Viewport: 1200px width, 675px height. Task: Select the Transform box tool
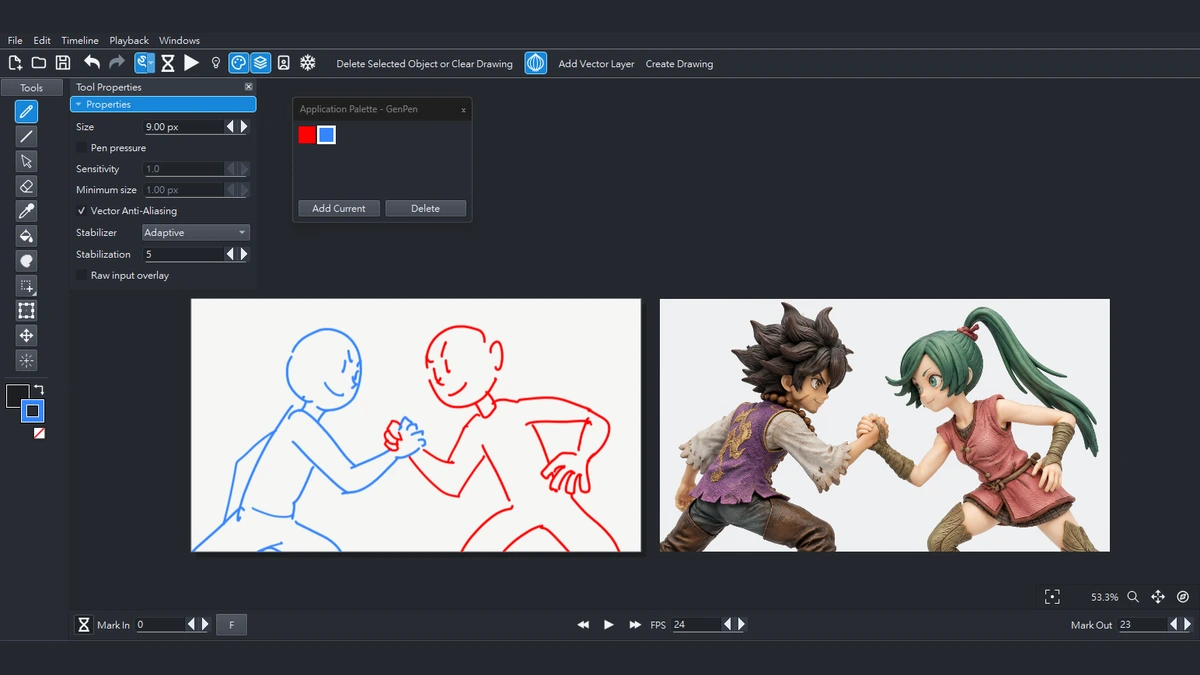27,311
